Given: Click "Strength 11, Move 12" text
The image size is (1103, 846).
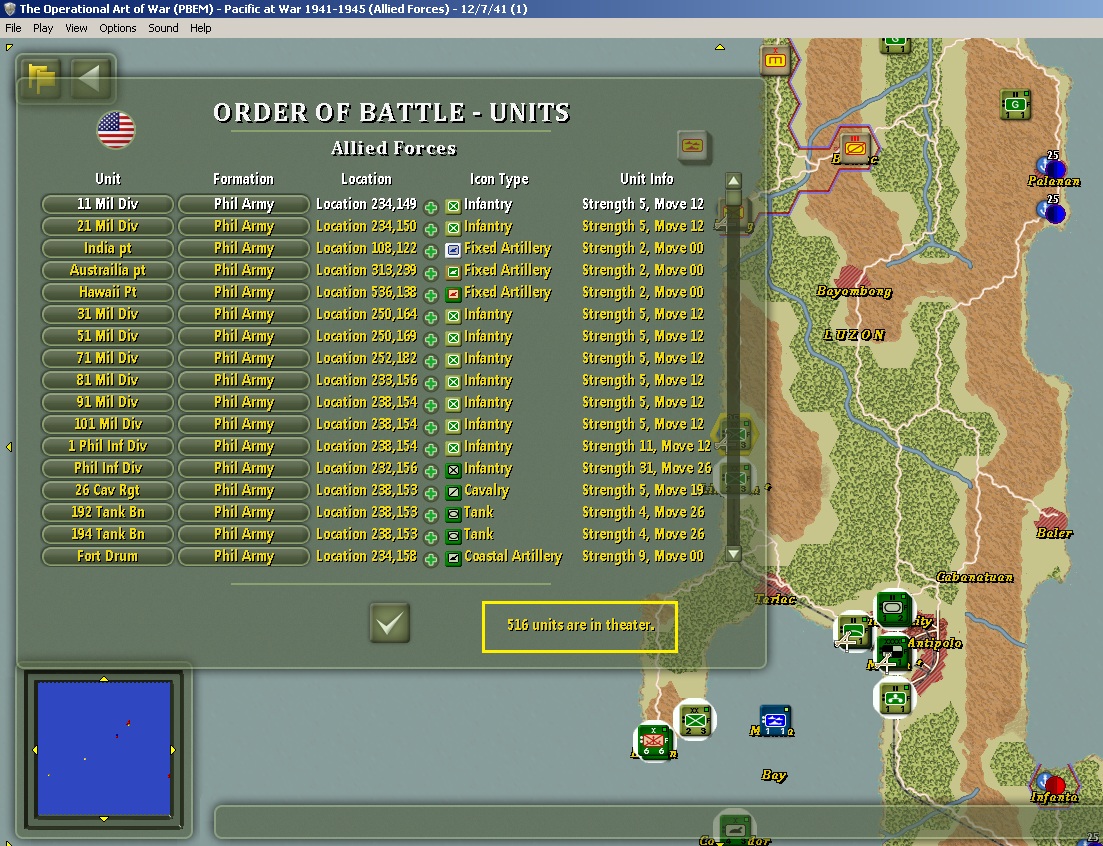Looking at the screenshot, I should [x=646, y=447].
